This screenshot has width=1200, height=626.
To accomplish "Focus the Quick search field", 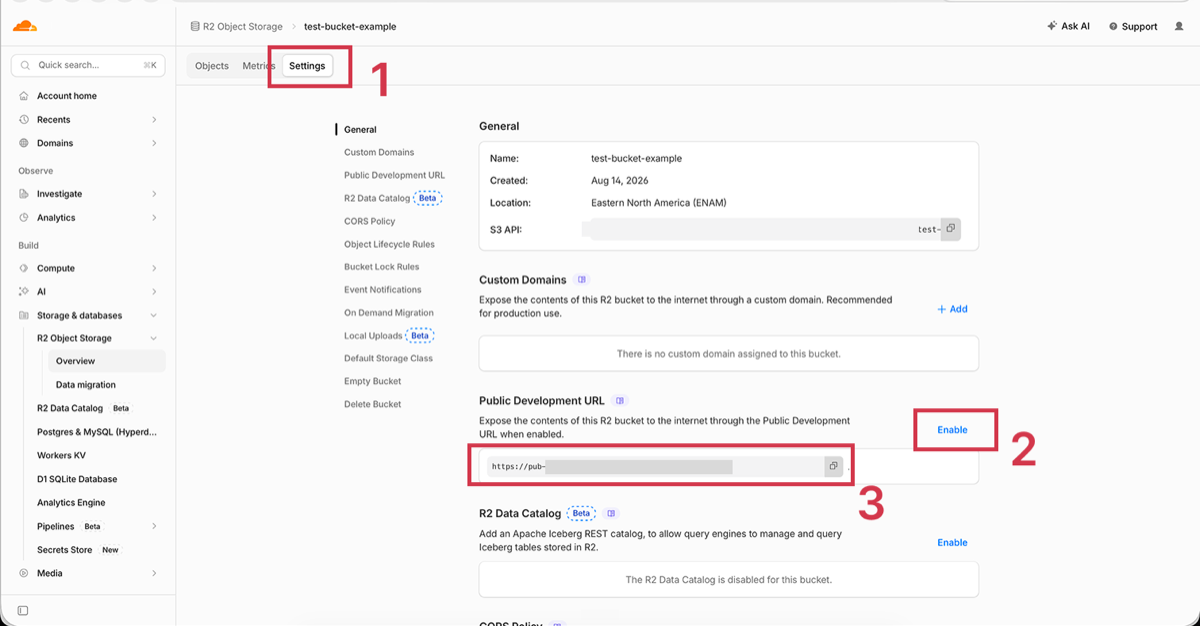I will [88, 65].
